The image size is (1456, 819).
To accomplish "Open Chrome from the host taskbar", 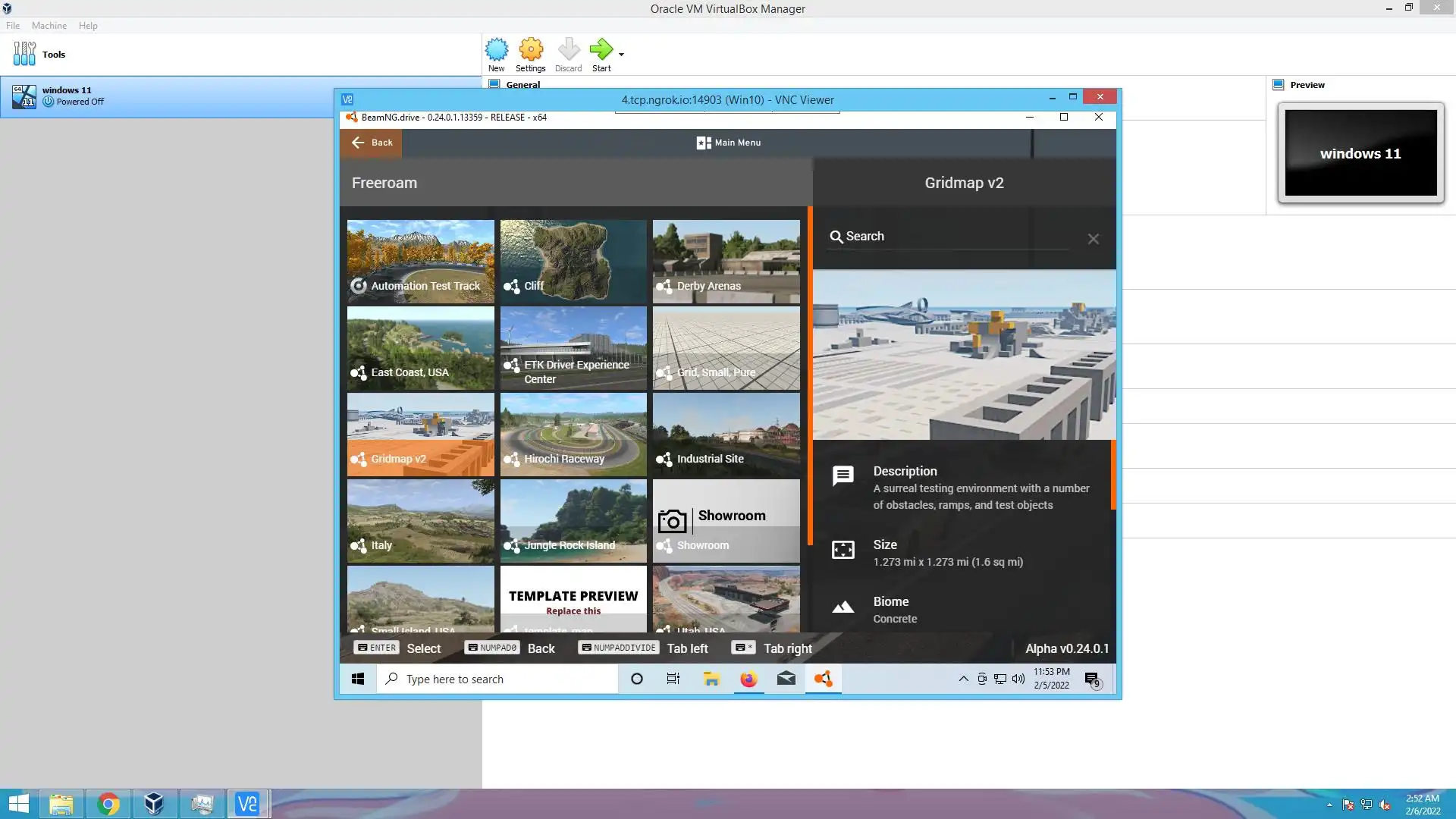I will pos(108,804).
